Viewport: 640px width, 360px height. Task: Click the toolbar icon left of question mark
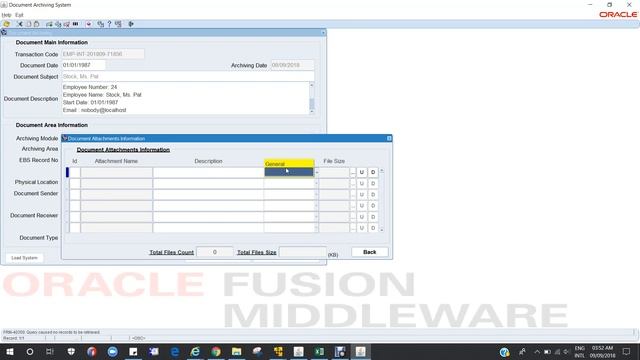coord(100,24)
